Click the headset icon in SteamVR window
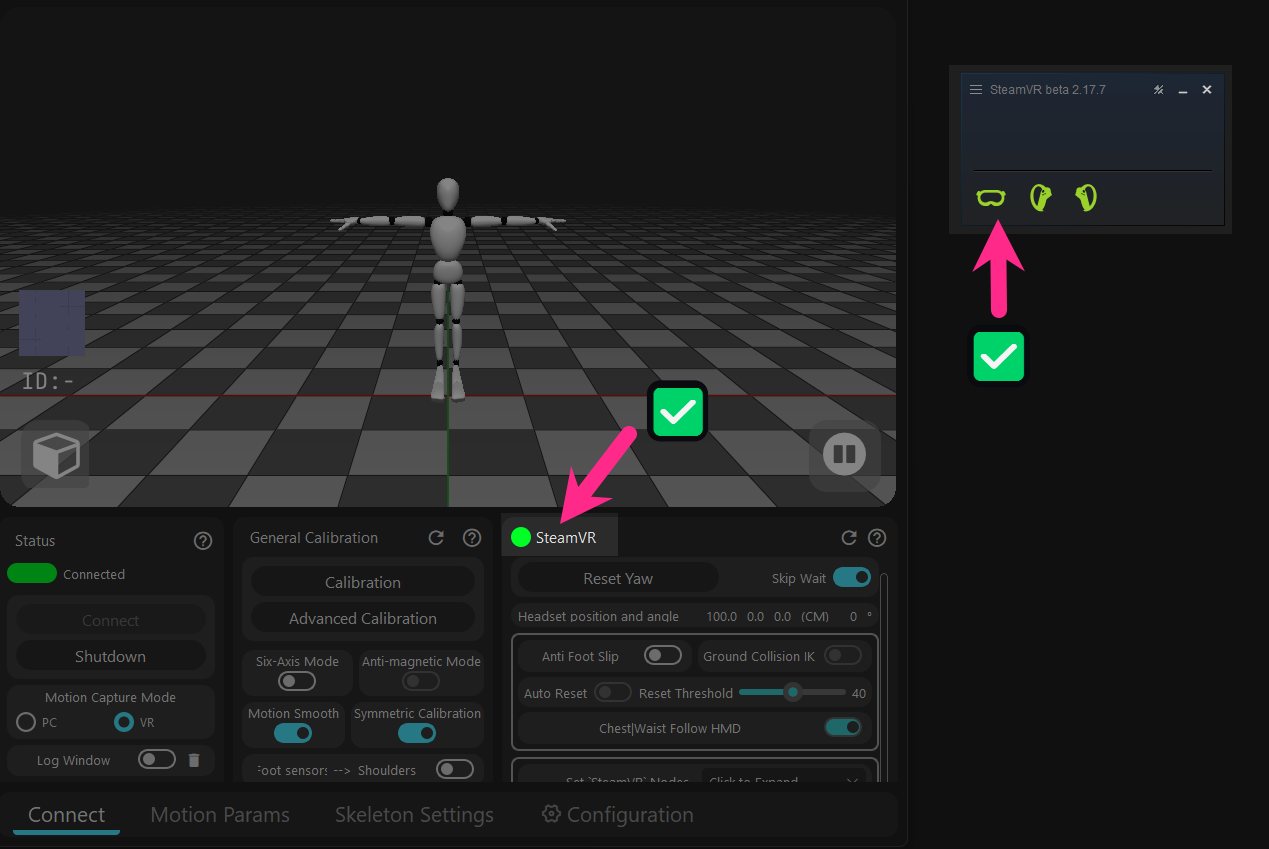Screen dimensions: 1269x849 991,197
